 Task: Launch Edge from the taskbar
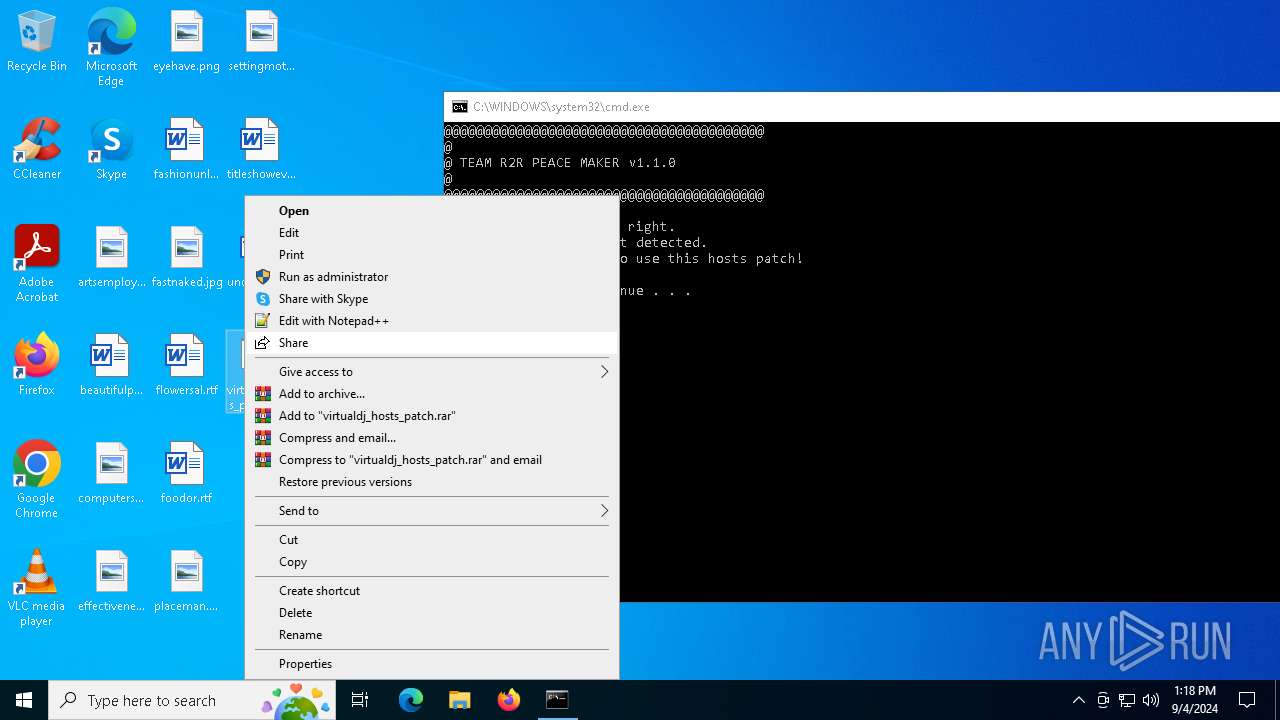pos(411,700)
